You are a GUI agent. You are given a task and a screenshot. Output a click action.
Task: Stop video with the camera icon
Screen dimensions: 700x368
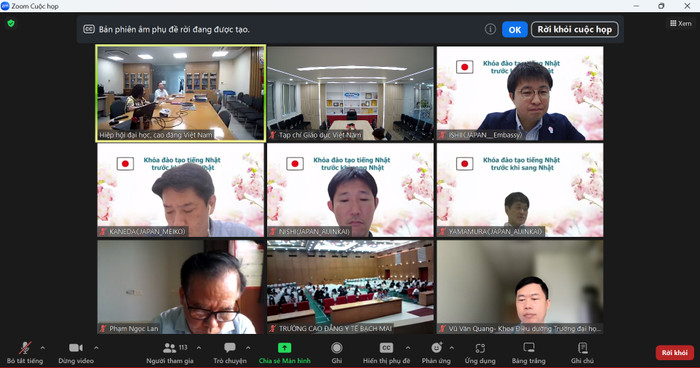75,347
